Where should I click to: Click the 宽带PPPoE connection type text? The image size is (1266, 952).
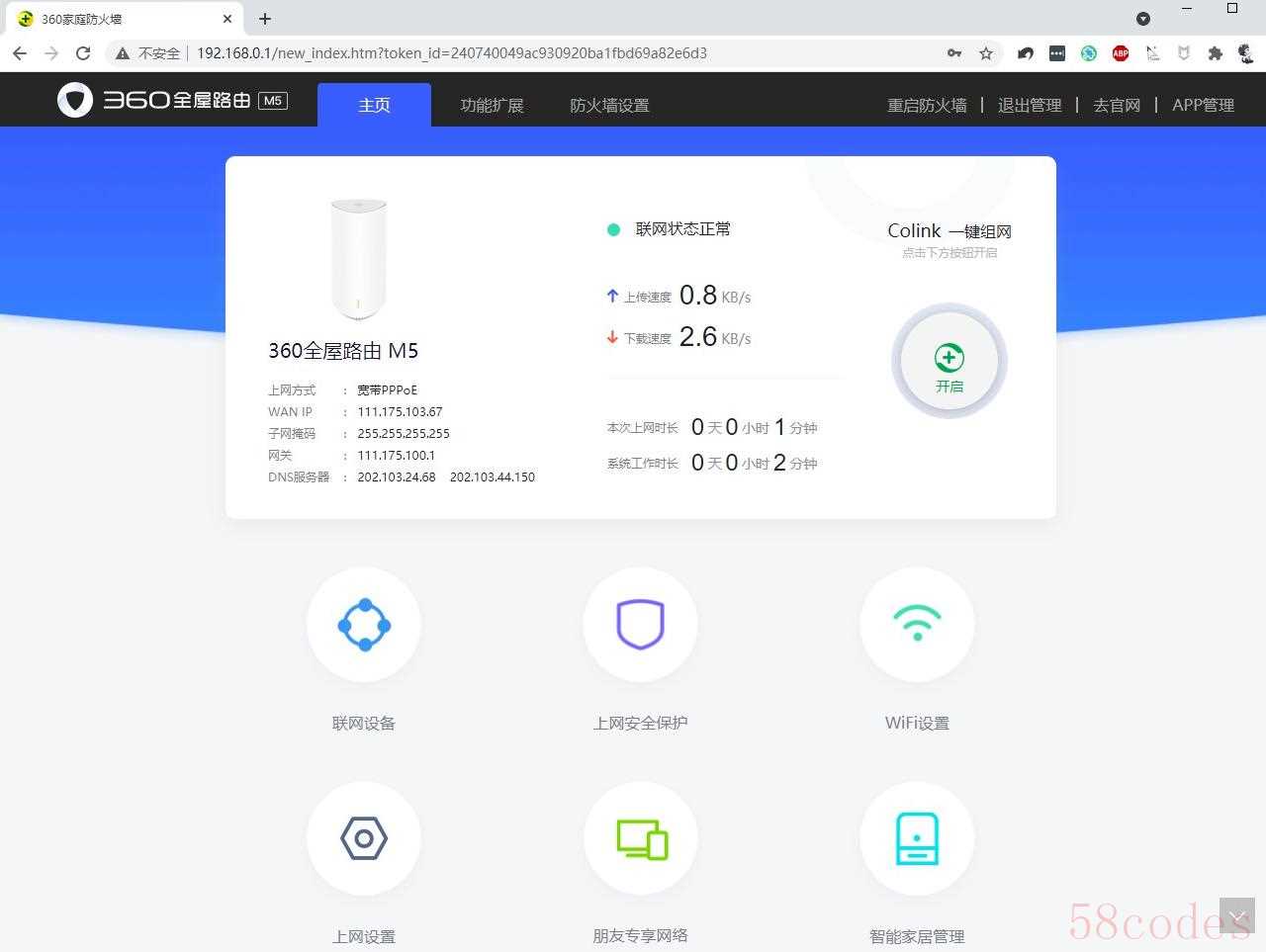click(x=387, y=389)
